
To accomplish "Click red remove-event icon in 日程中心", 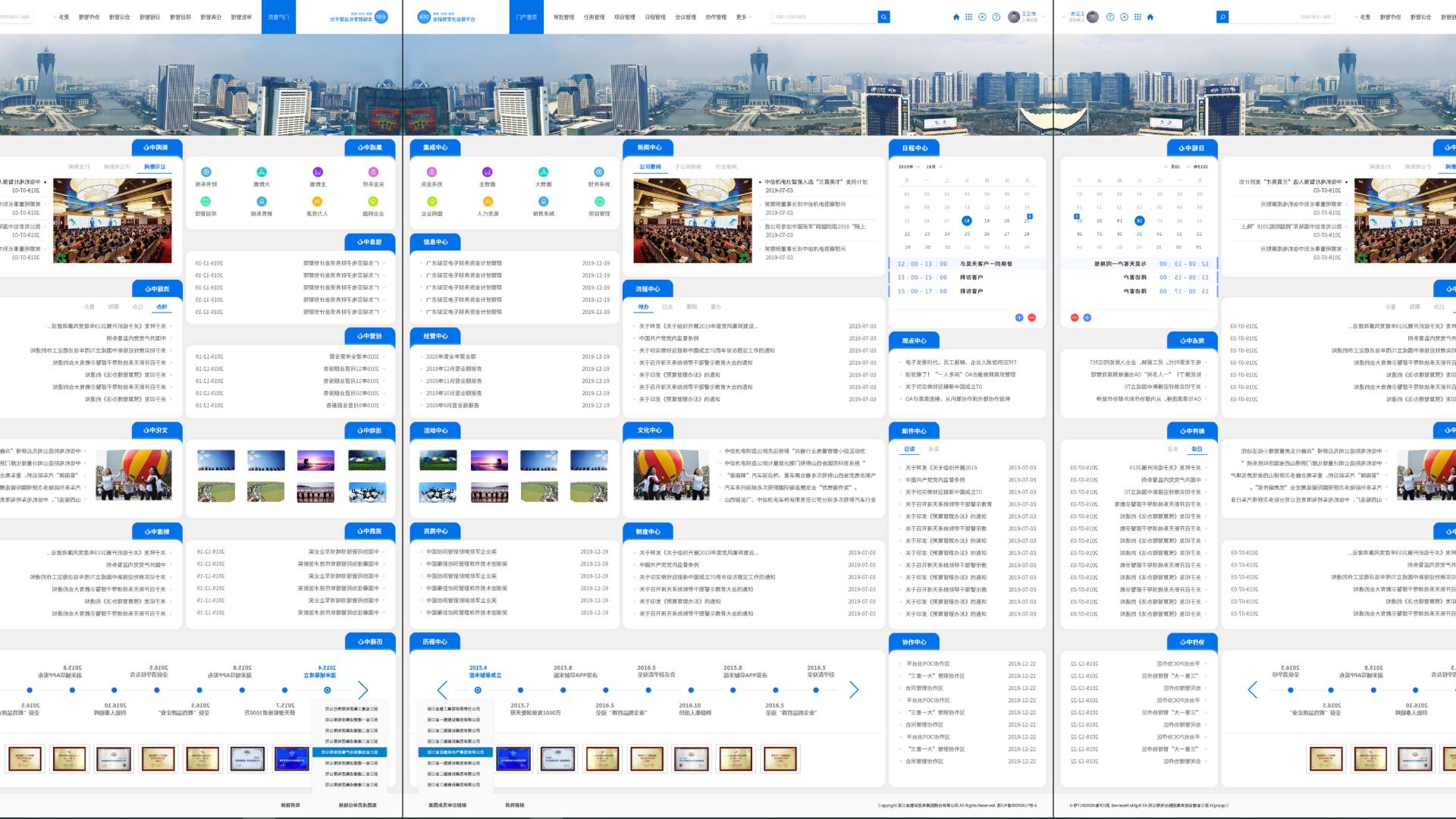I will click(x=1031, y=318).
